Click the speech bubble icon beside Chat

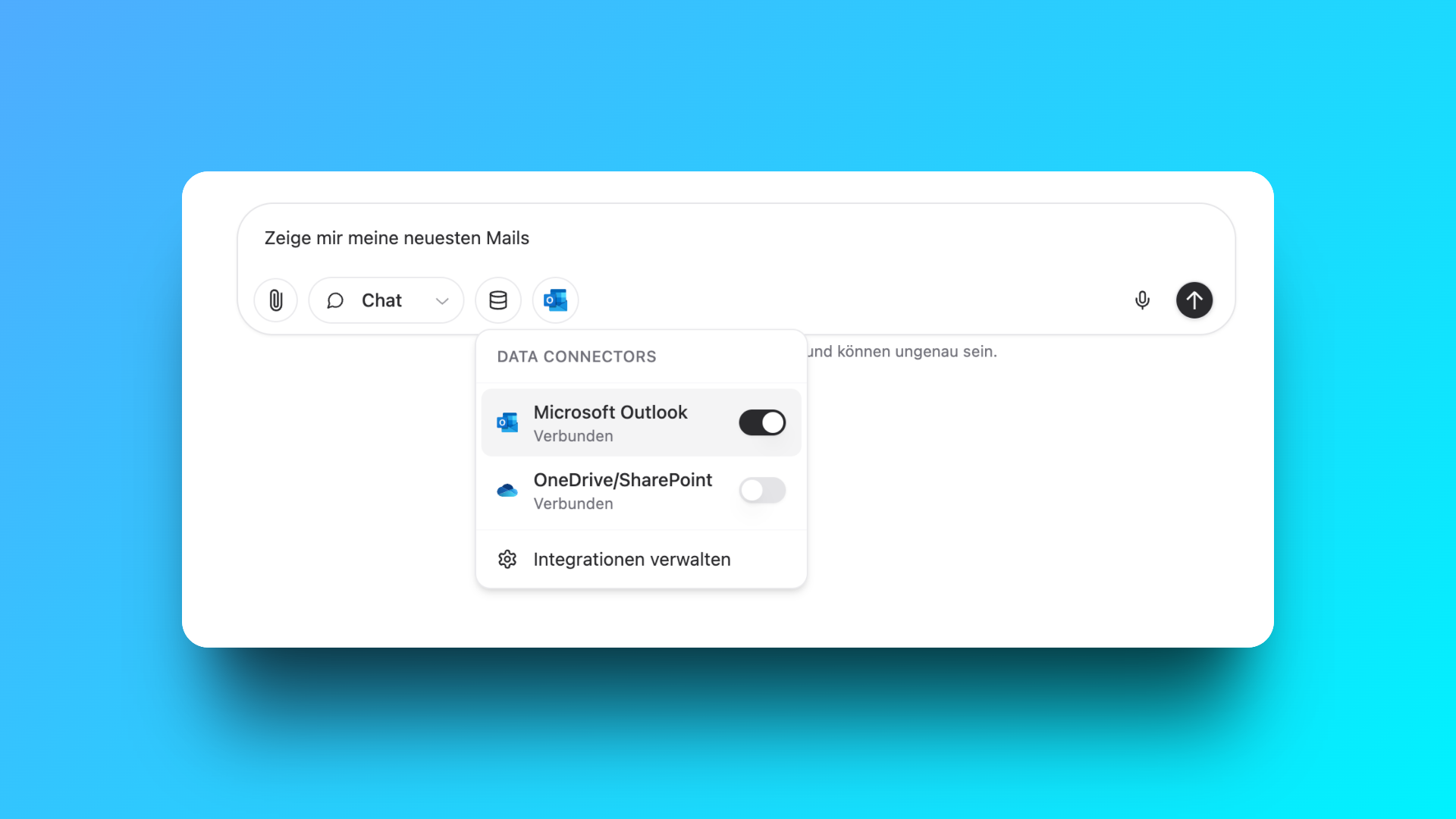click(335, 301)
